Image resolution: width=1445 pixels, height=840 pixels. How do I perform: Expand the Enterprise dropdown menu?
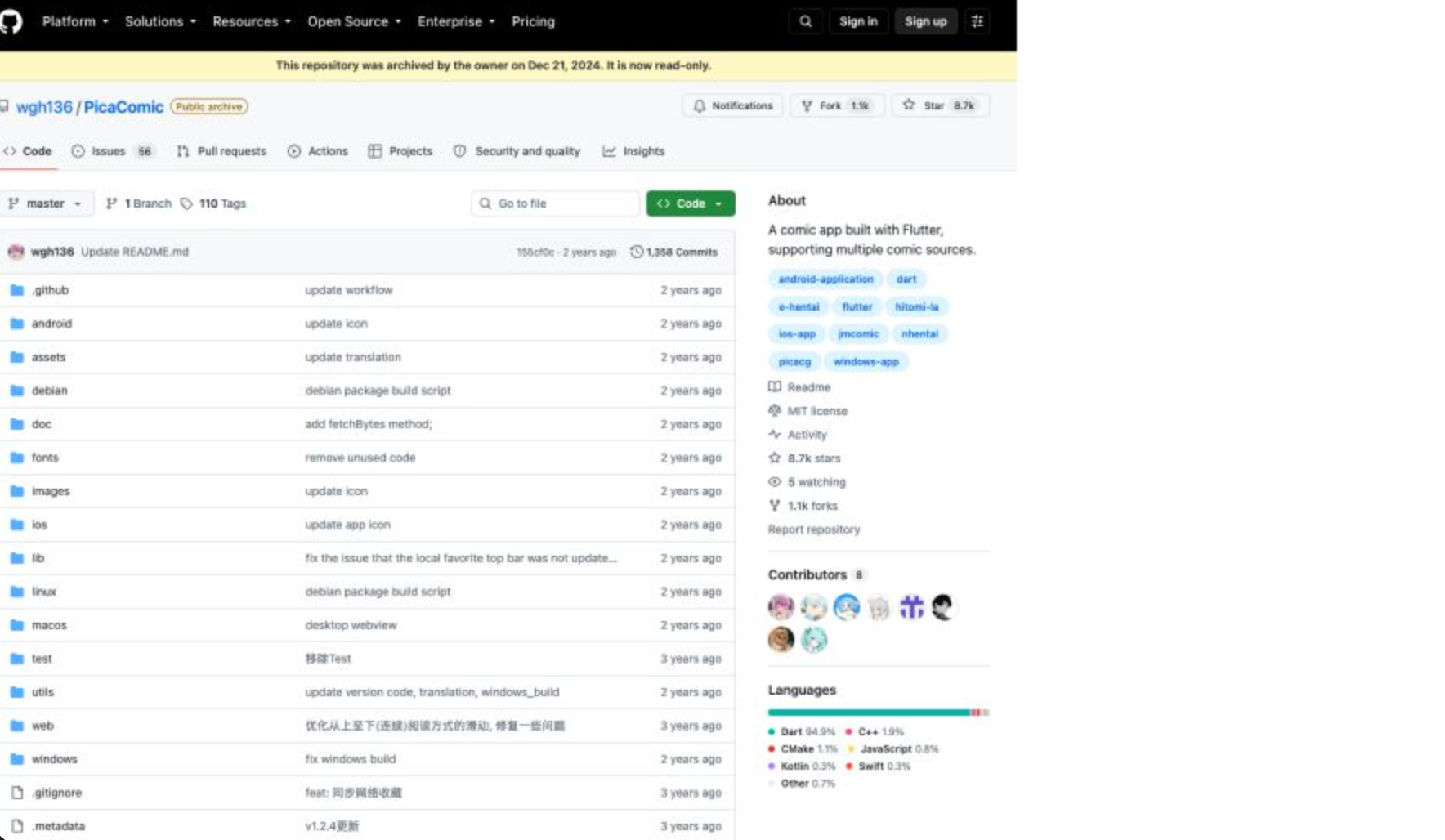pyautogui.click(x=456, y=21)
